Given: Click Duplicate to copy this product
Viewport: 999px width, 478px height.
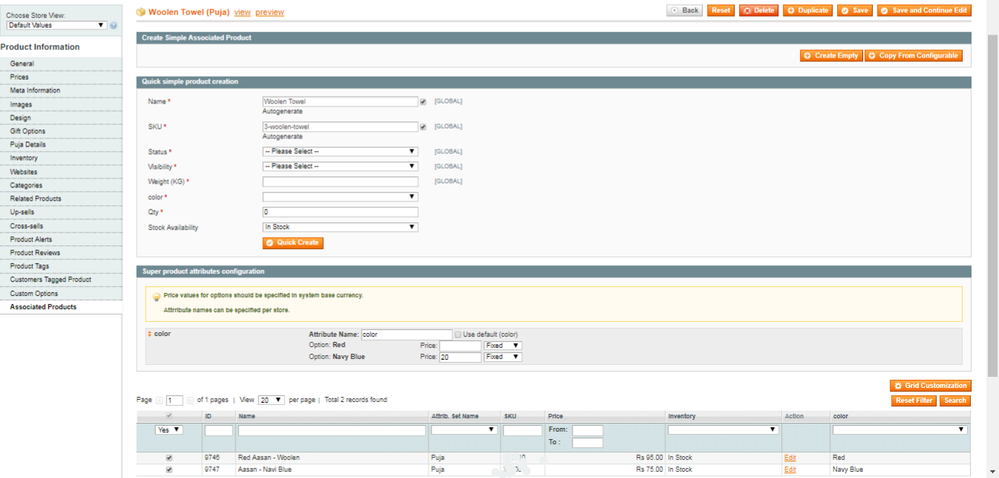Looking at the screenshot, I should click(x=808, y=10).
